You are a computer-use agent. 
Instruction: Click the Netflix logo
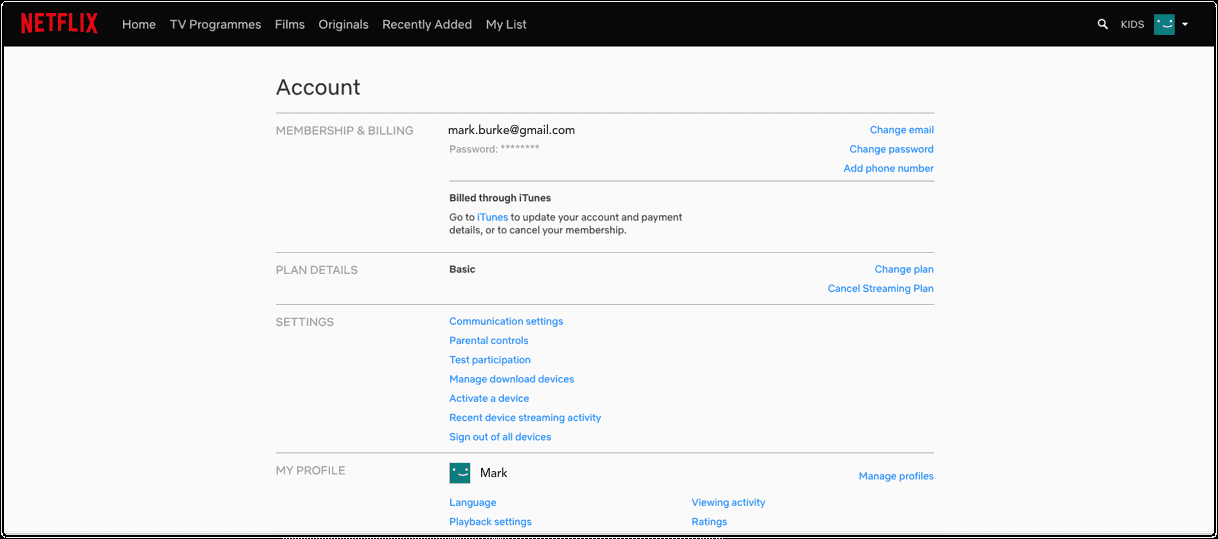(x=59, y=24)
